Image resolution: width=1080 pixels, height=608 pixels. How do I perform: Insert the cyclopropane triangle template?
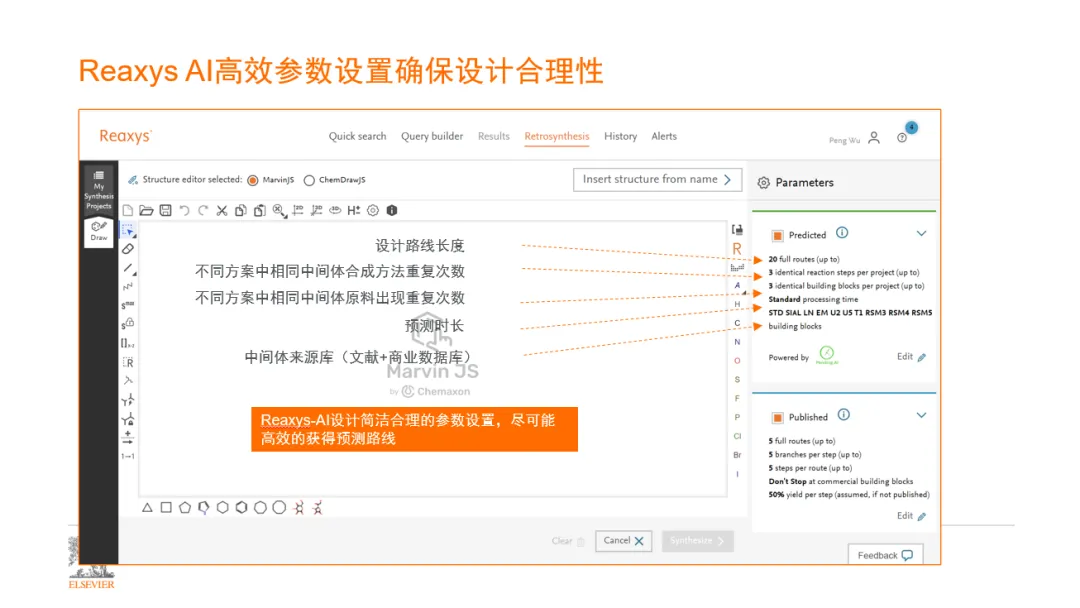pyautogui.click(x=147, y=508)
